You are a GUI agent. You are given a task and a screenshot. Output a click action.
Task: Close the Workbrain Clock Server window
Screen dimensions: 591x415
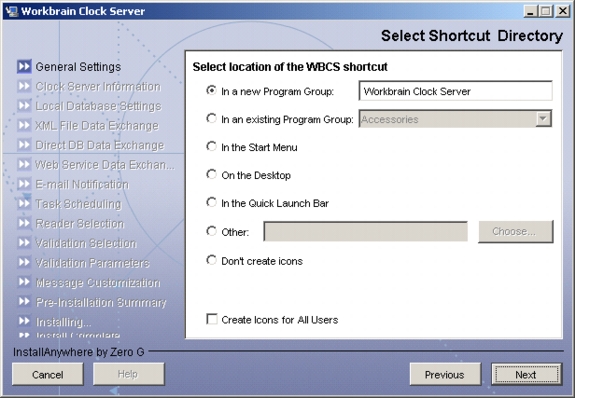tap(563, 11)
